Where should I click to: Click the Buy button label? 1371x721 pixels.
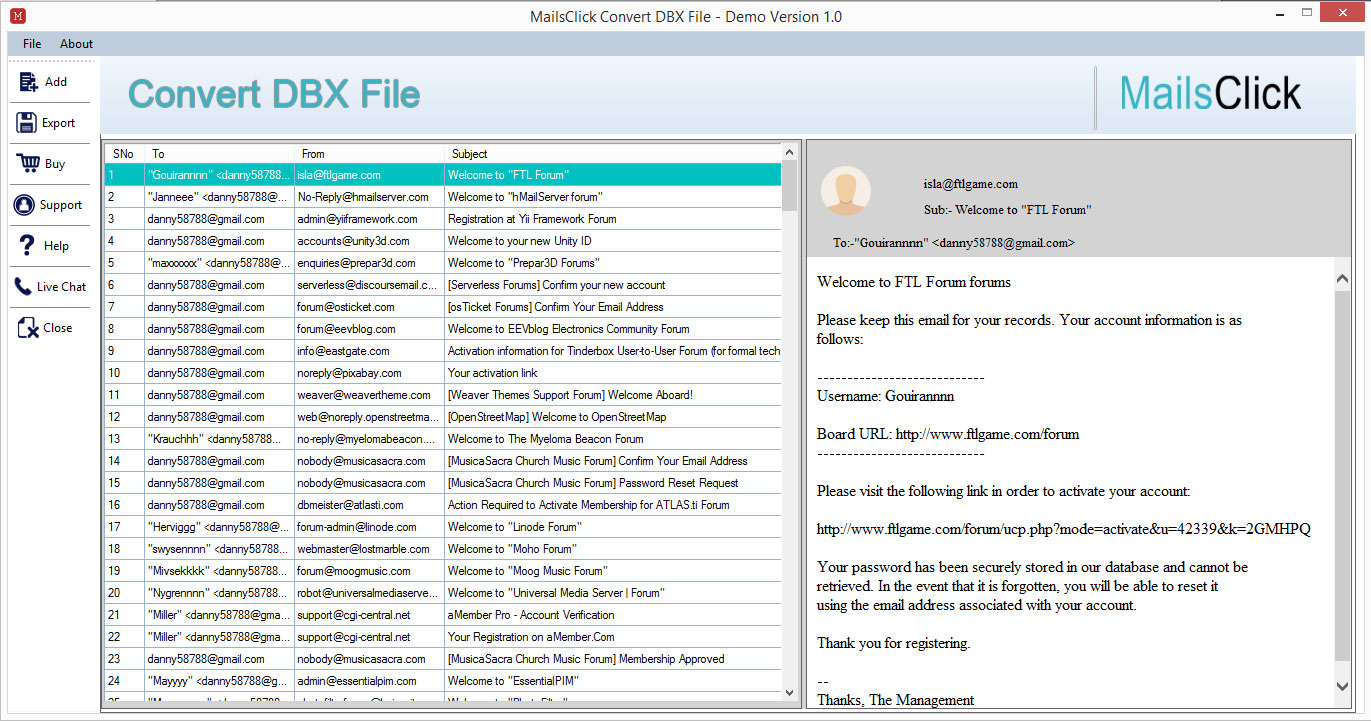[x=55, y=164]
